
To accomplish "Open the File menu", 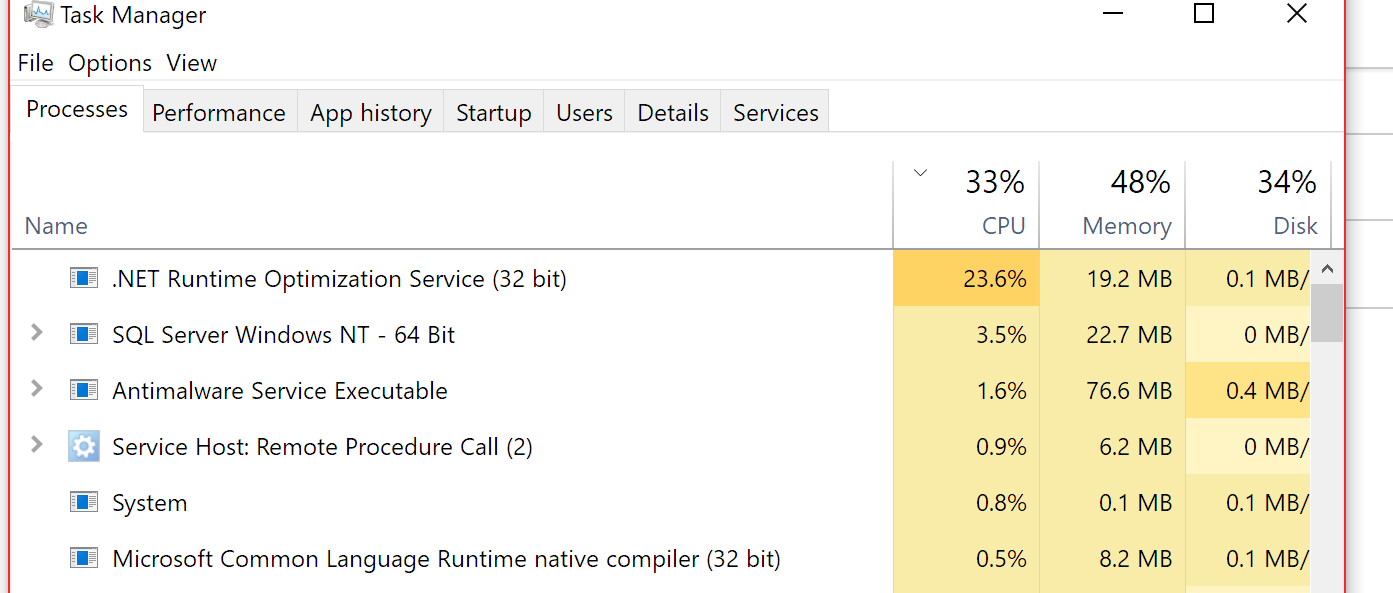I will 35,63.
